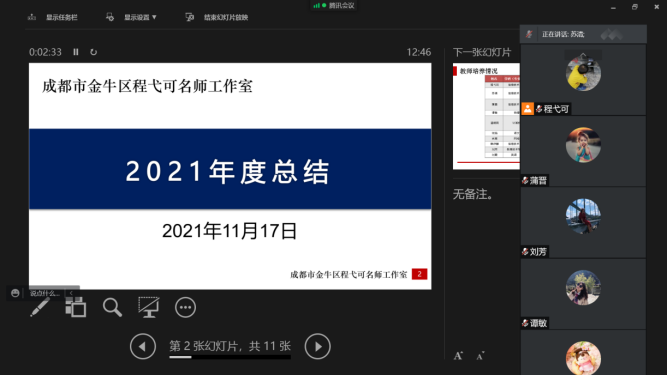Select participant 程弋可's video tile

[583, 80]
